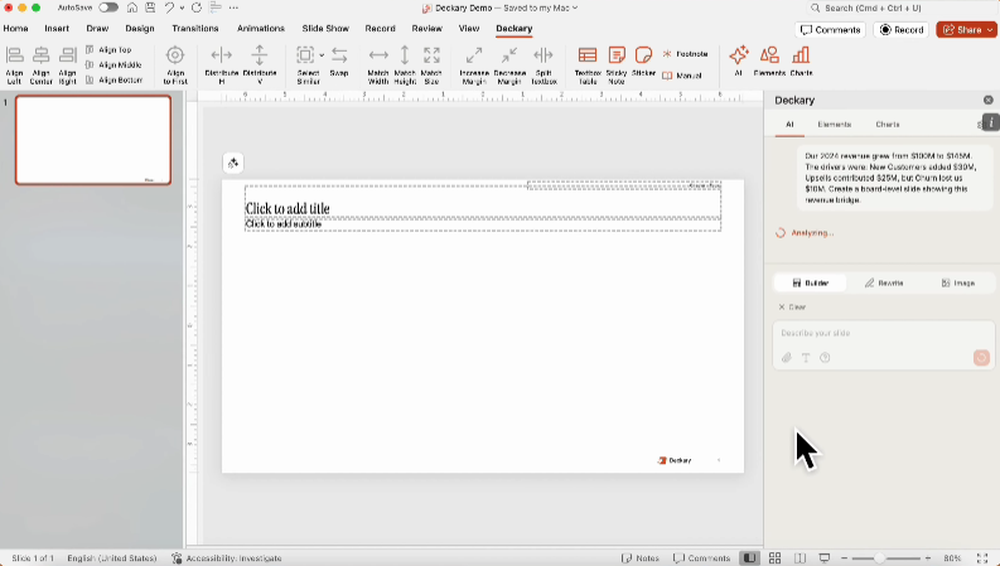The height and width of the screenshot is (566, 1000).
Task: Click the Home icon in title bar
Action: coord(132,8)
